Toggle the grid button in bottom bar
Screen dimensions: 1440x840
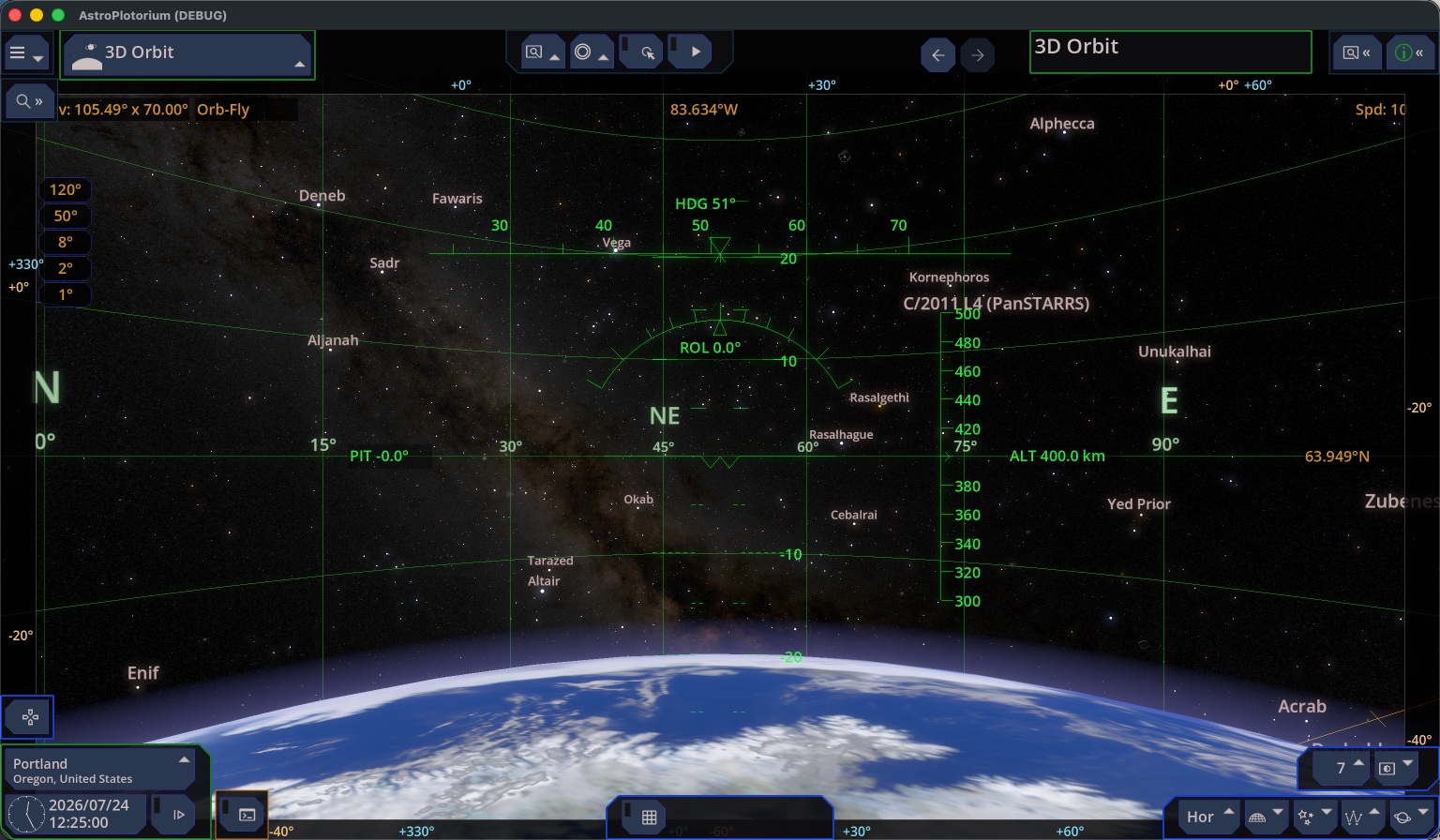(x=643, y=817)
